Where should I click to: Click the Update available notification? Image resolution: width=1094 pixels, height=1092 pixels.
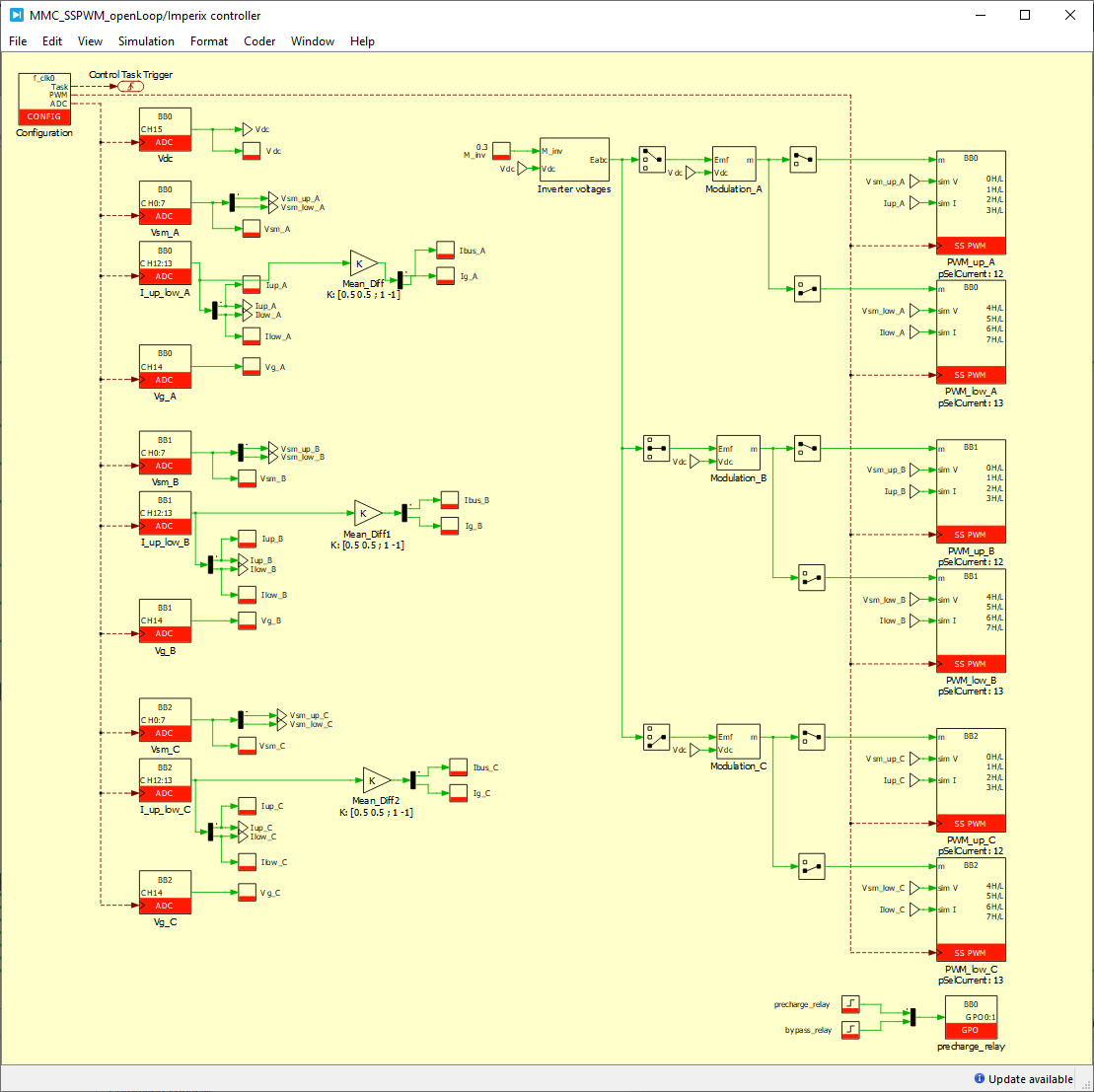tap(1023, 1078)
